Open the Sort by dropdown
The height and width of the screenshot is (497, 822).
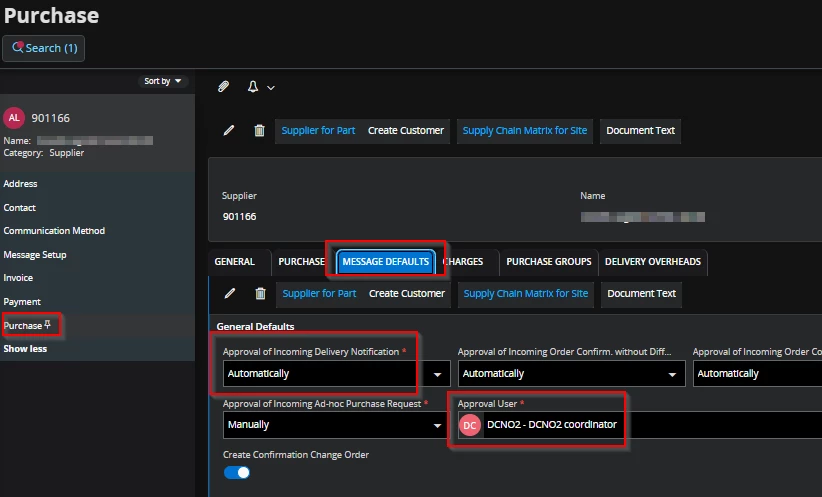(x=164, y=81)
